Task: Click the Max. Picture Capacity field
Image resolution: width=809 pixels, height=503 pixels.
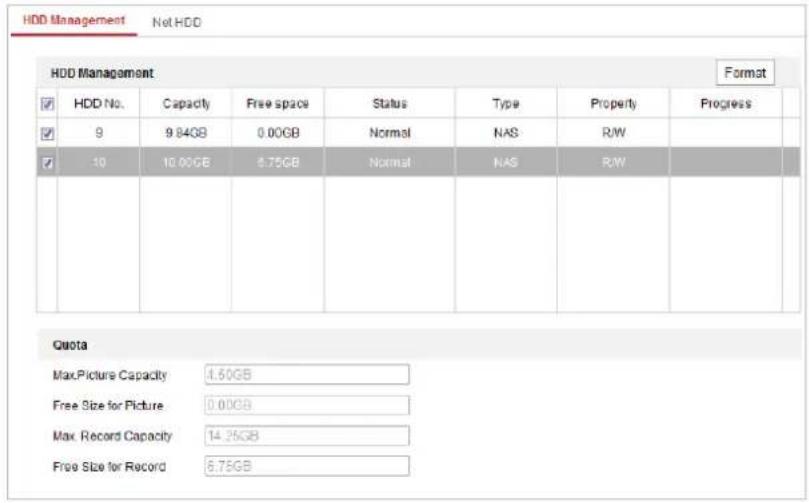Action: click(307, 375)
